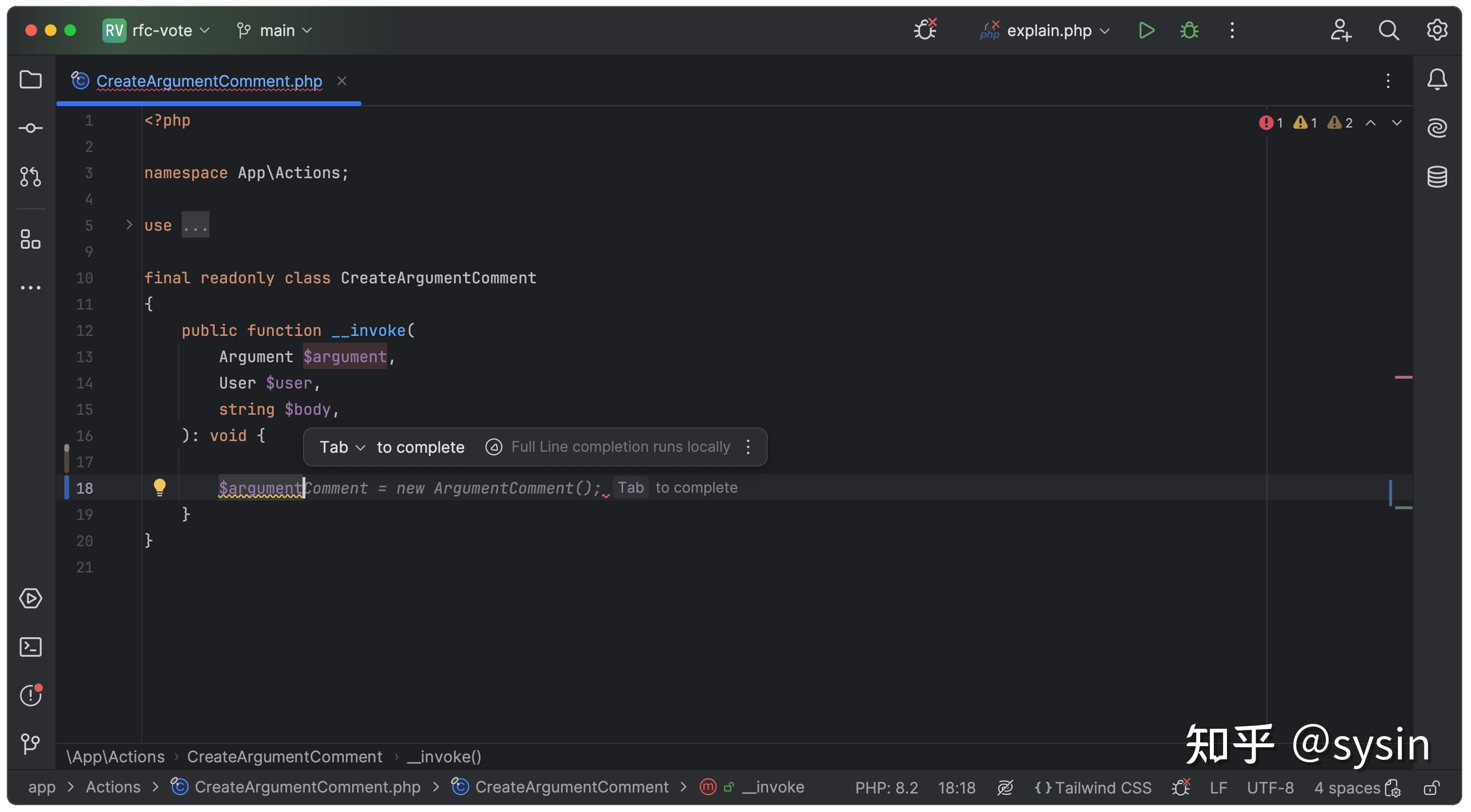The image size is (1471, 812).
Task: Run explain.php with the green play button
Action: coord(1146,30)
